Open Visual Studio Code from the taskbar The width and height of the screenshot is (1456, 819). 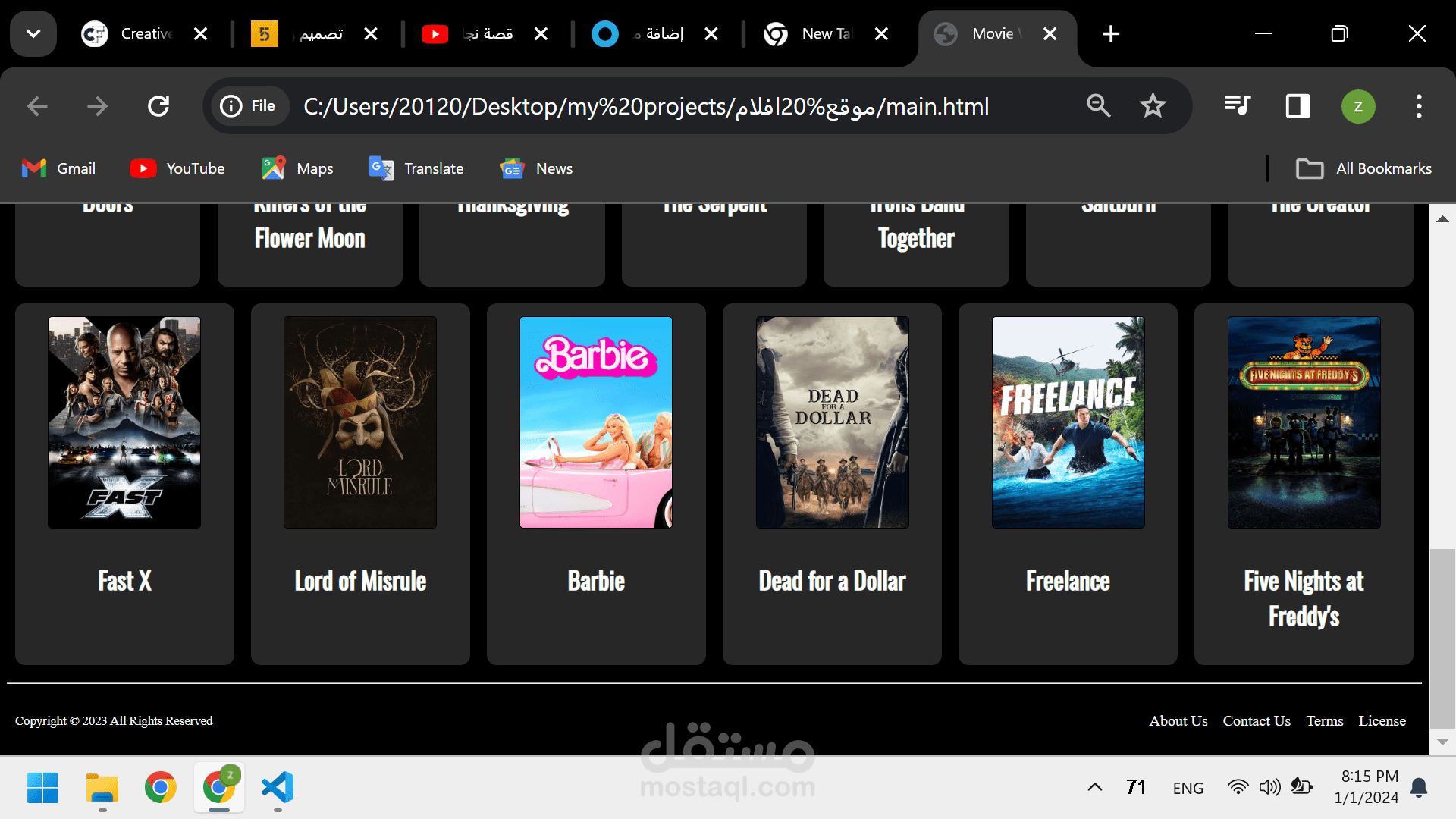click(278, 787)
